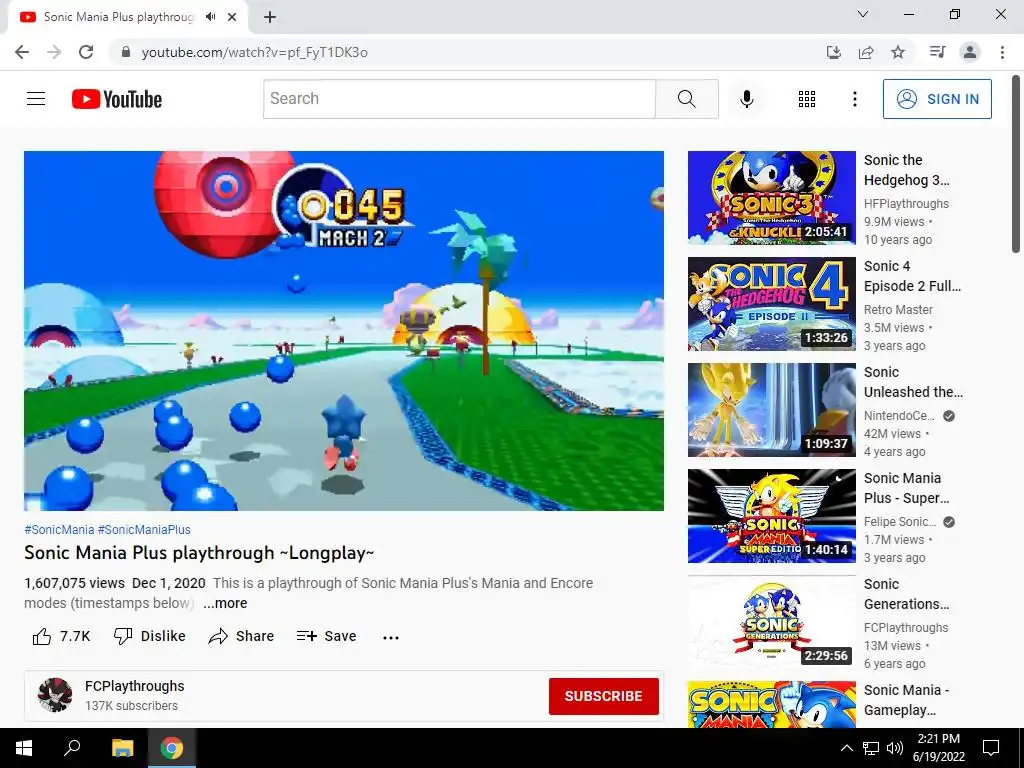Screen dimensions: 1024x768
Task: Click the HFPlaythroughs channel name
Action: click(x=906, y=204)
